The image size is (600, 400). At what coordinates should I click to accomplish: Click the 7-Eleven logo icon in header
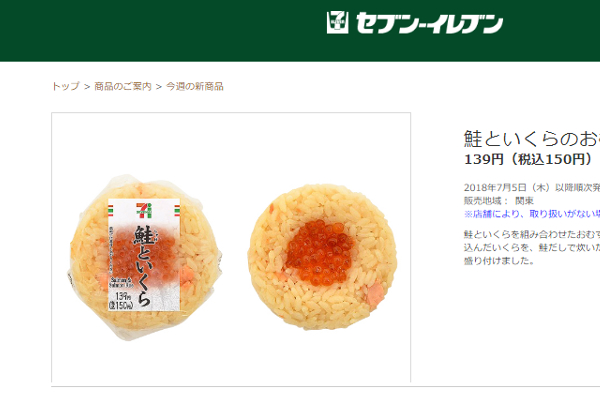(338, 23)
